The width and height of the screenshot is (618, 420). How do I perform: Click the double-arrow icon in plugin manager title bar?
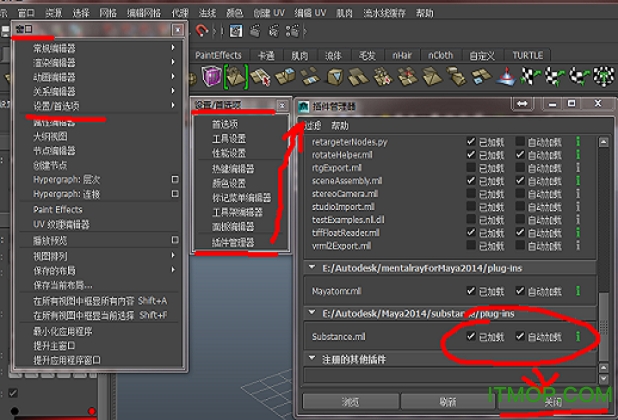[522, 104]
